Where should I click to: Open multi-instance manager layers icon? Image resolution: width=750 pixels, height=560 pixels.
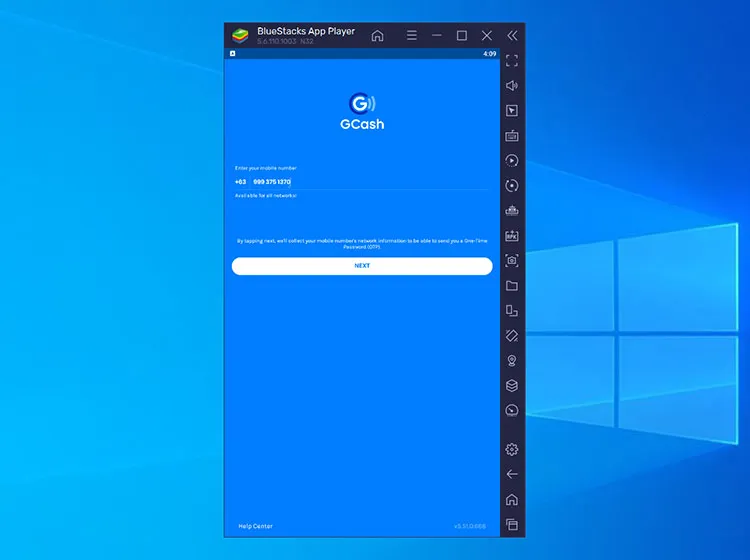[511, 385]
